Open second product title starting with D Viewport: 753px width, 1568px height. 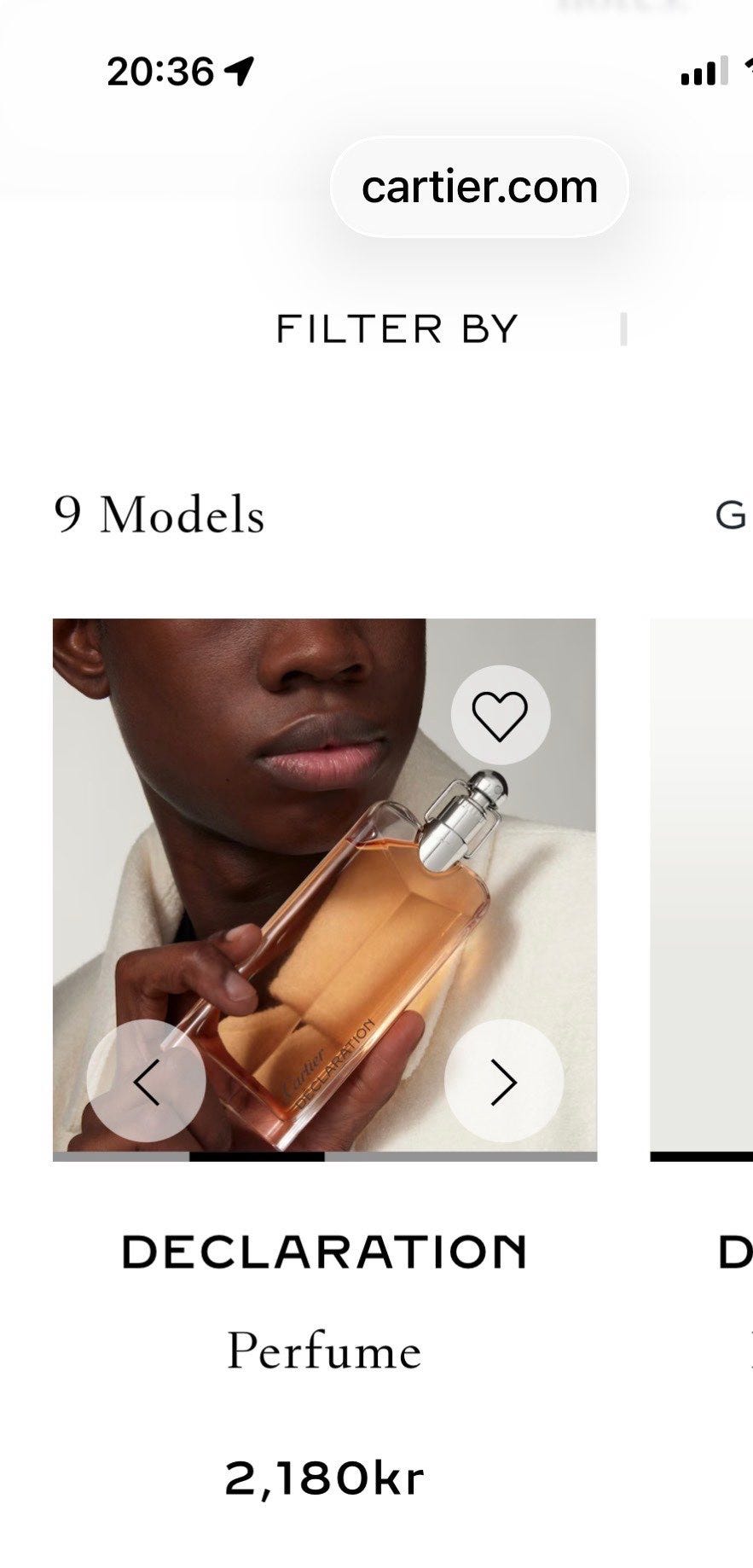pos(735,1251)
